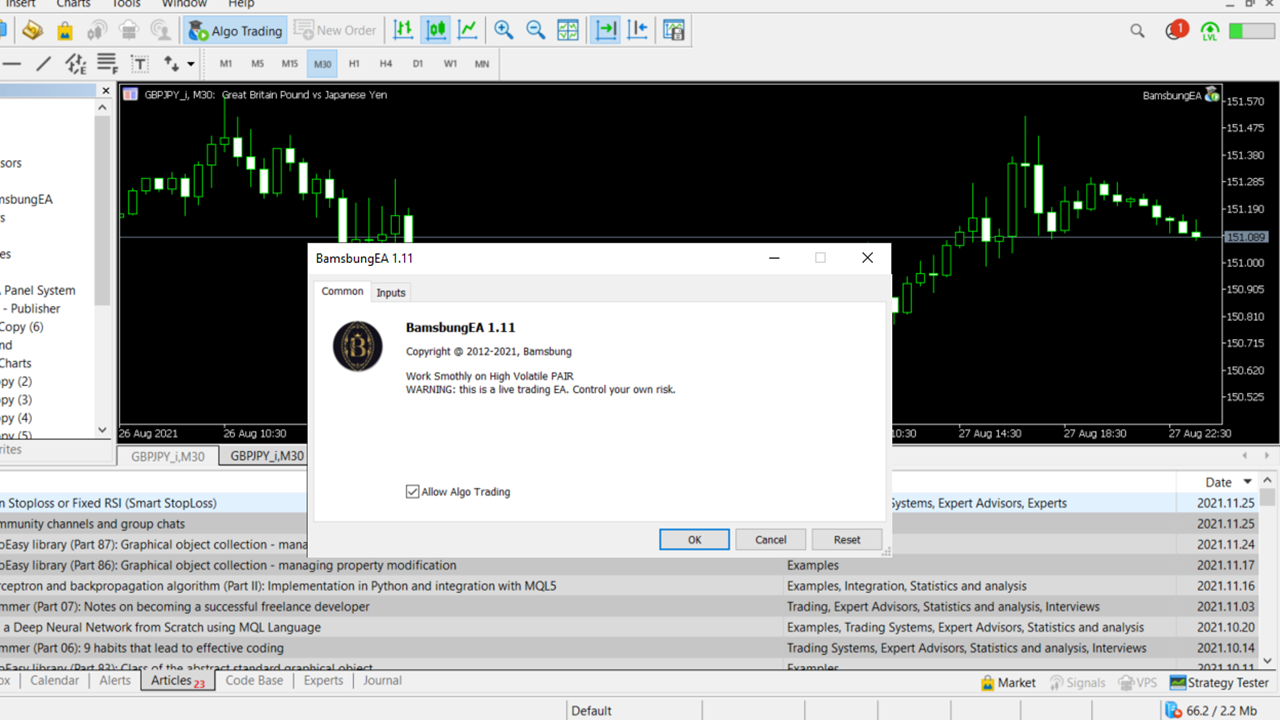The height and width of the screenshot is (720, 1280).
Task: Click the Zoom Out magnifier icon
Action: click(536, 31)
